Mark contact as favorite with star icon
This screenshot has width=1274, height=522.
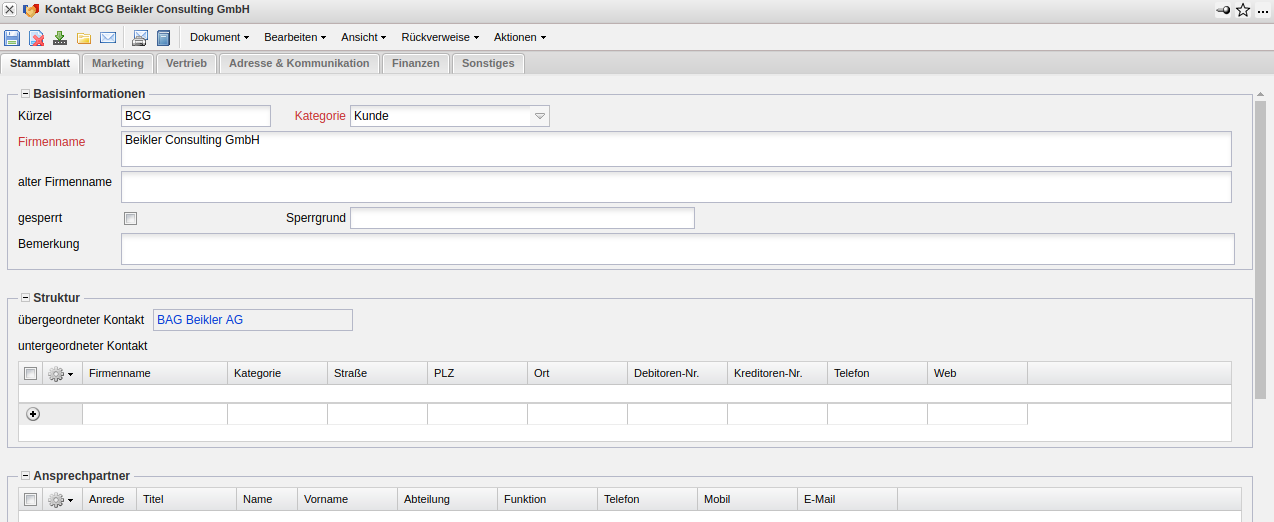1243,10
